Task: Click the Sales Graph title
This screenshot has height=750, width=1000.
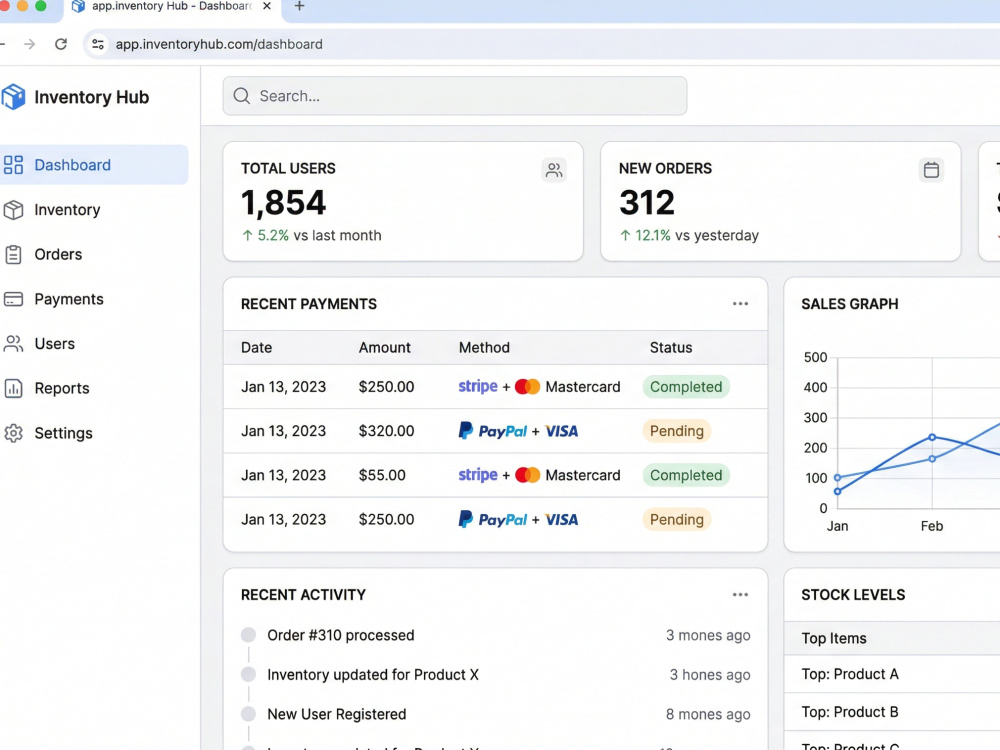Action: [849, 304]
